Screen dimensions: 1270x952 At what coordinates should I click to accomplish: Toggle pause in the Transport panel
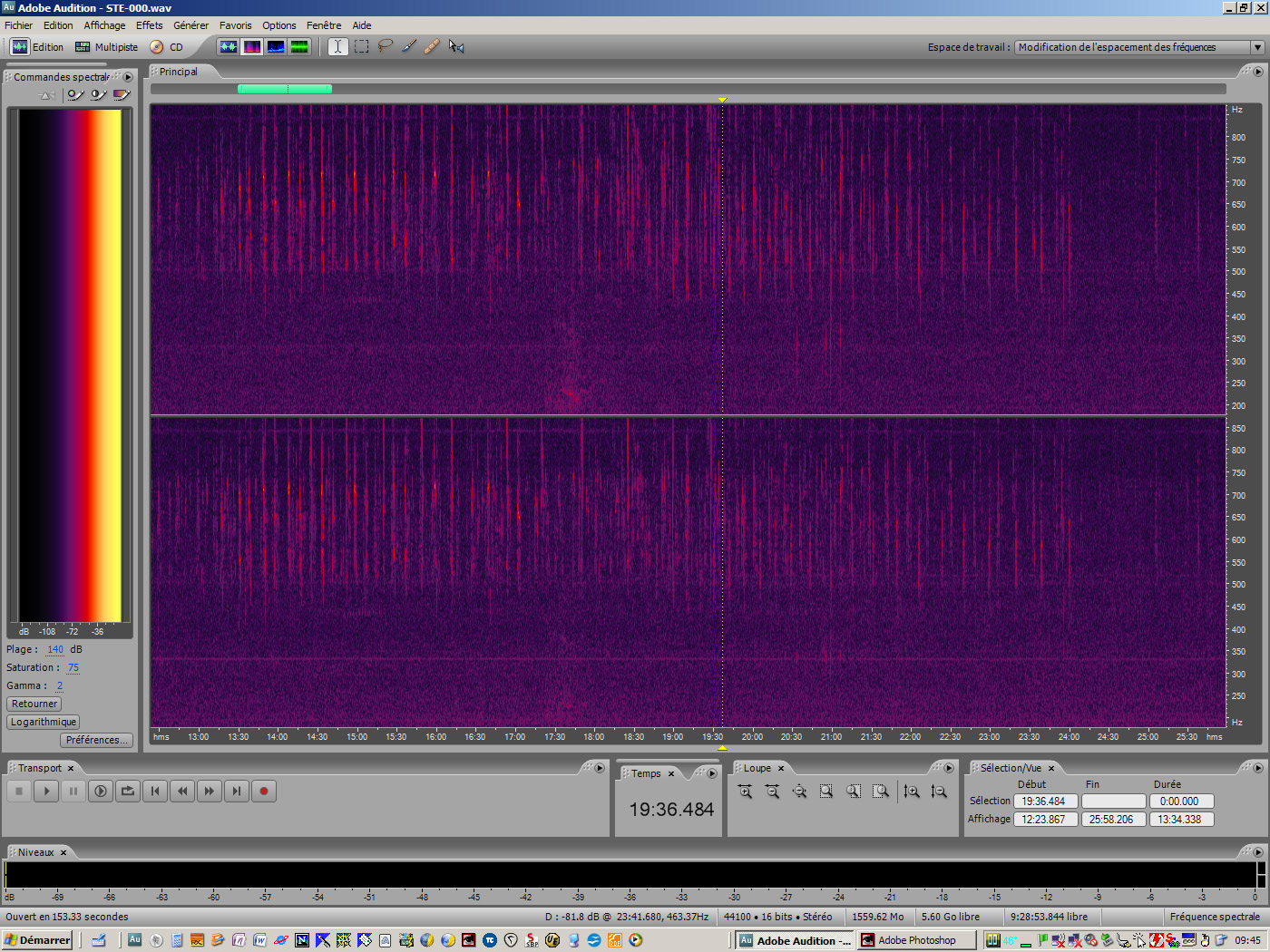(73, 791)
